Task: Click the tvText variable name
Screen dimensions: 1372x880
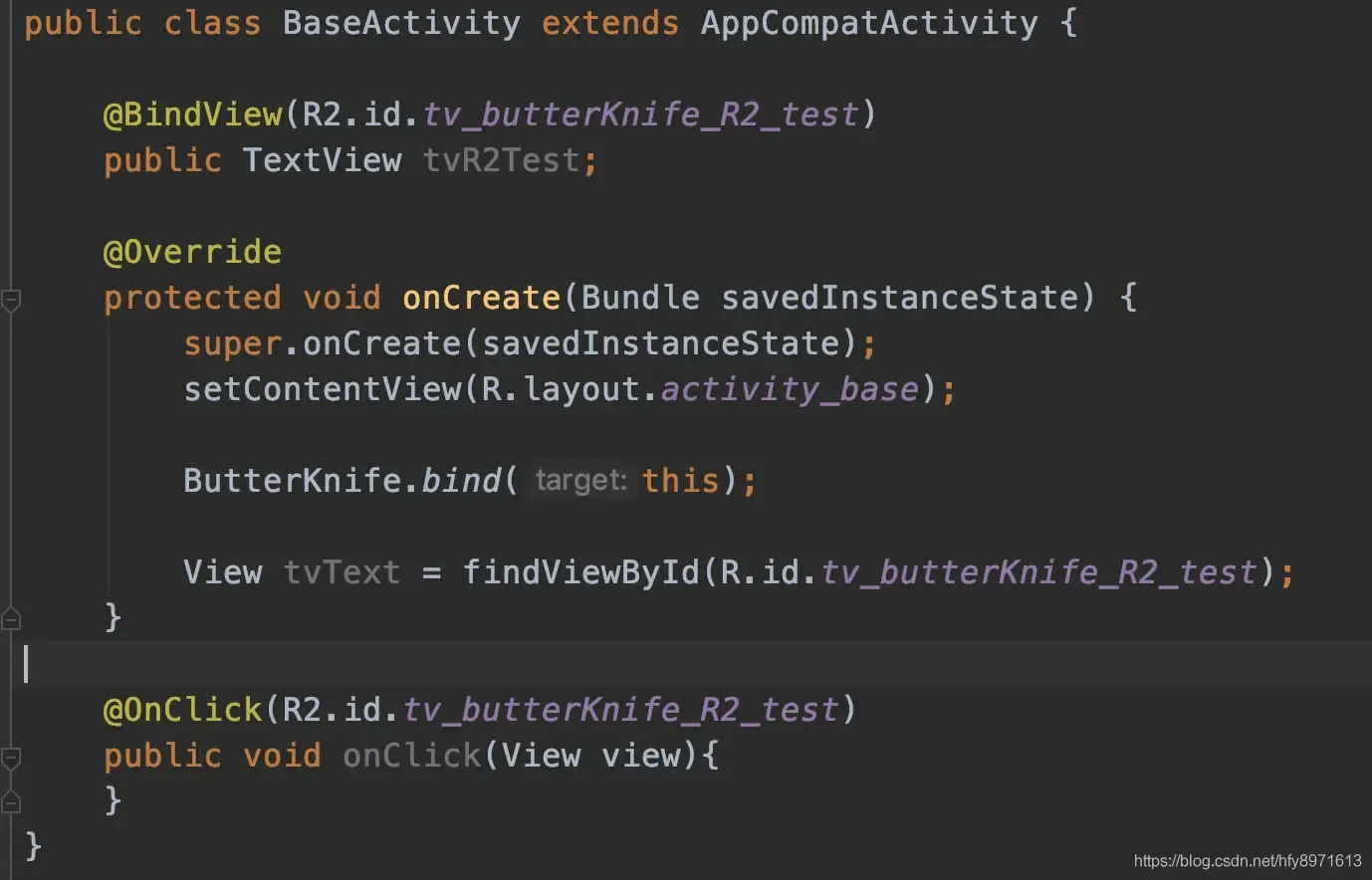Action: (x=342, y=572)
